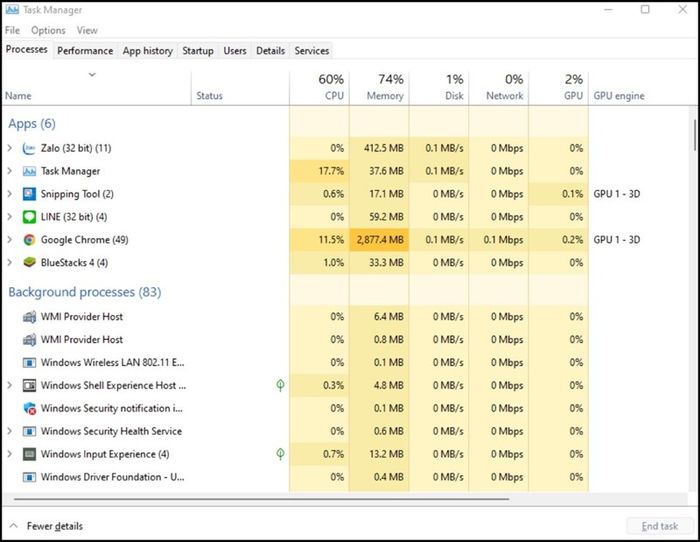700x542 pixels.
Task: Open the Options menu
Action: pyautogui.click(x=48, y=30)
